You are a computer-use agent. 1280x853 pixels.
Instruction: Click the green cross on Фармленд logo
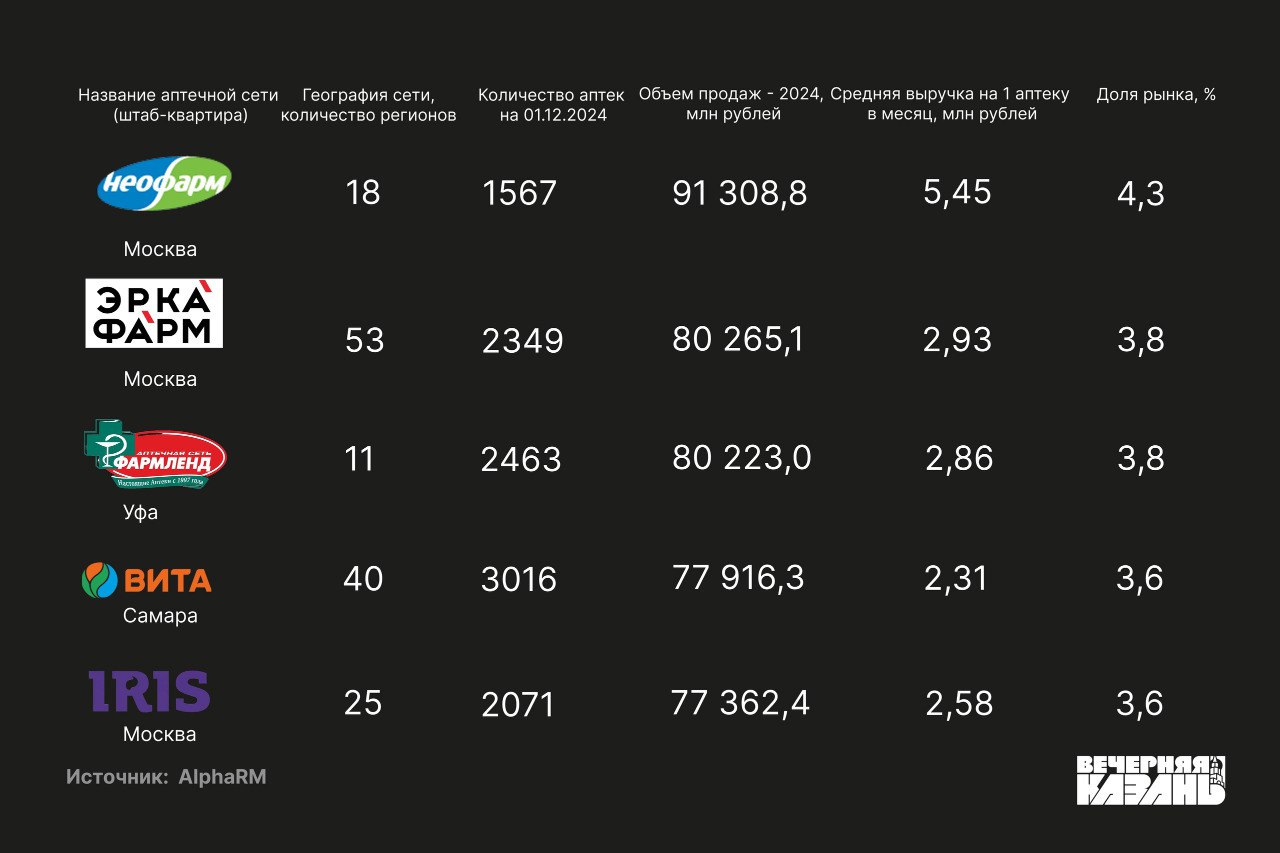(106, 445)
